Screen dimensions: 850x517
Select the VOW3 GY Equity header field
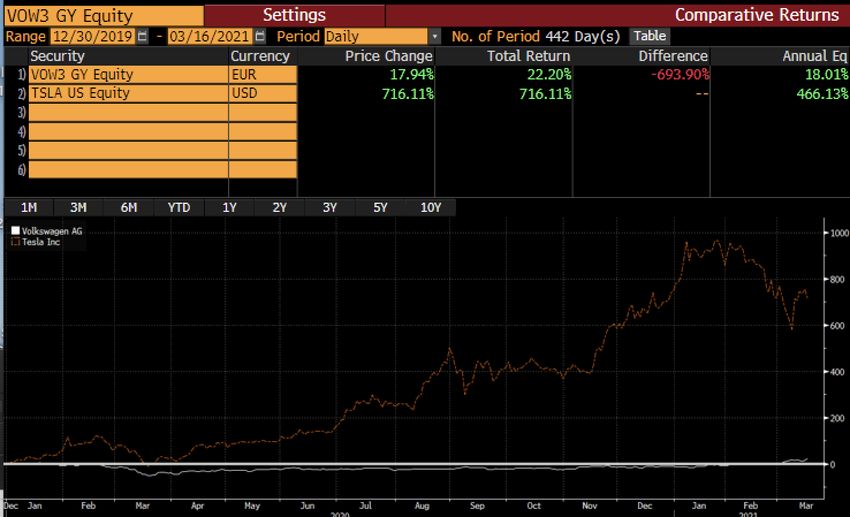click(x=104, y=16)
